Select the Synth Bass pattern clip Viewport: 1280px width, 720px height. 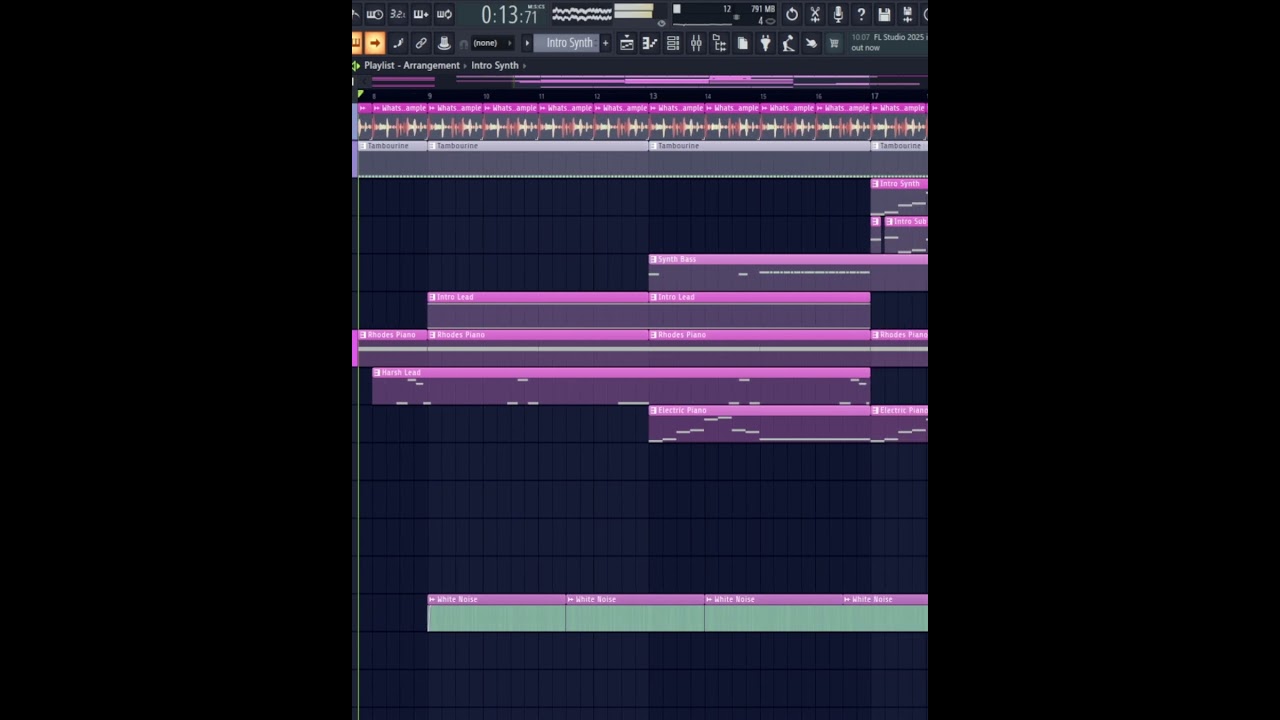click(x=788, y=272)
